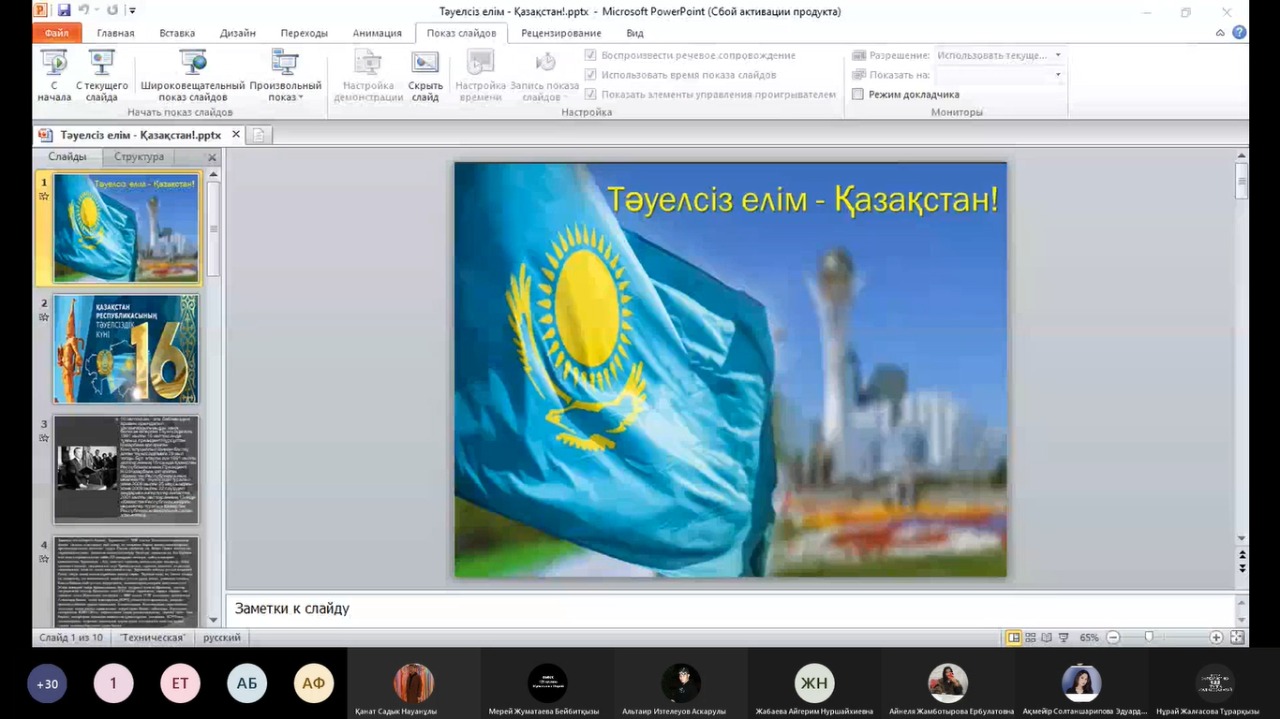Click the +30 participants overflow bubble
The image size is (1280, 719).
[47, 684]
